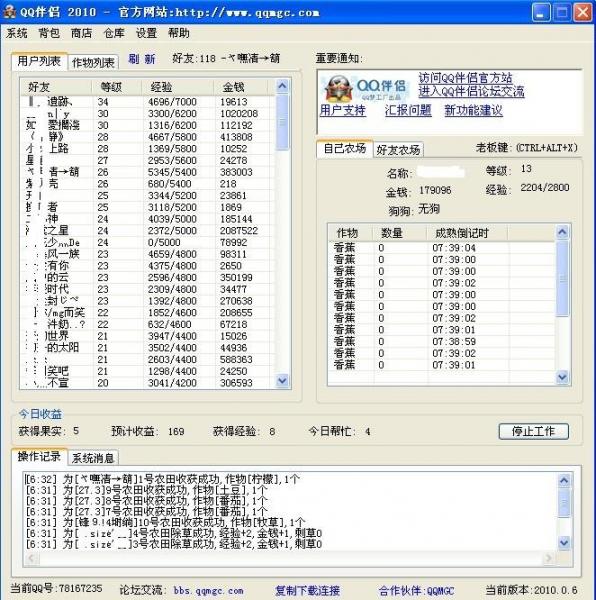The image size is (596, 600).
Task: Open the 商店 menu
Action: coord(81,33)
